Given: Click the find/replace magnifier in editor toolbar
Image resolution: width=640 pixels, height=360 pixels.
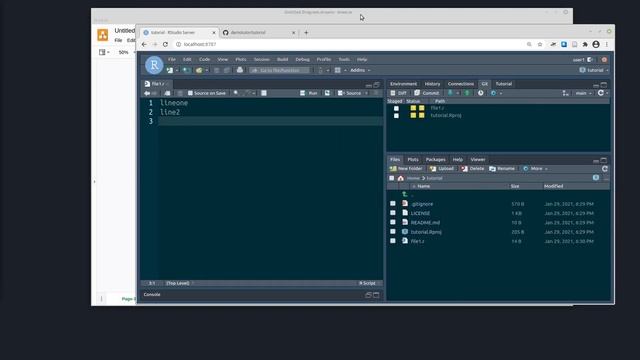Looking at the screenshot, I should 236,93.
